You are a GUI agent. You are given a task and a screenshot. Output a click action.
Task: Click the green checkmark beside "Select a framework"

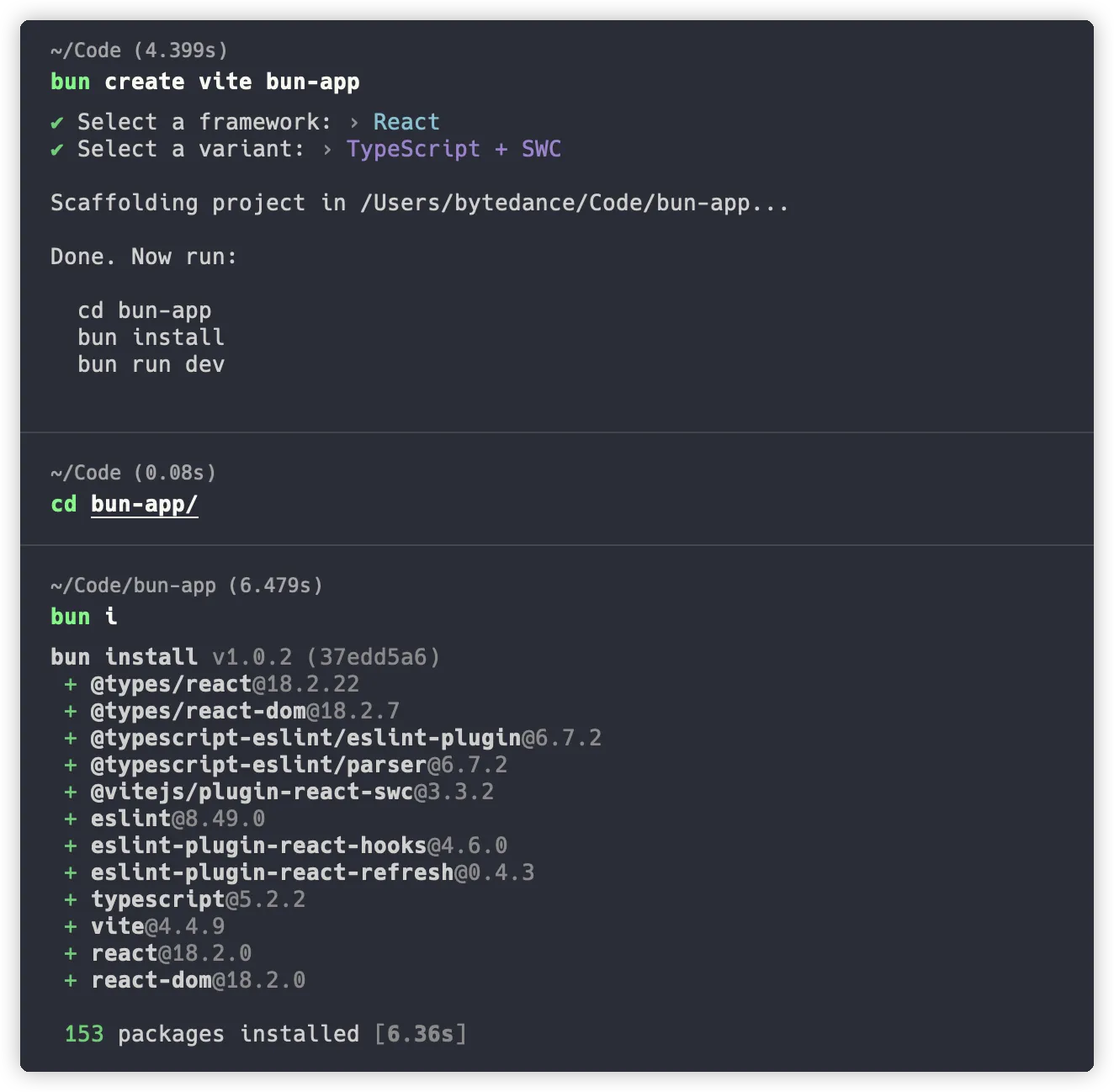click(57, 123)
